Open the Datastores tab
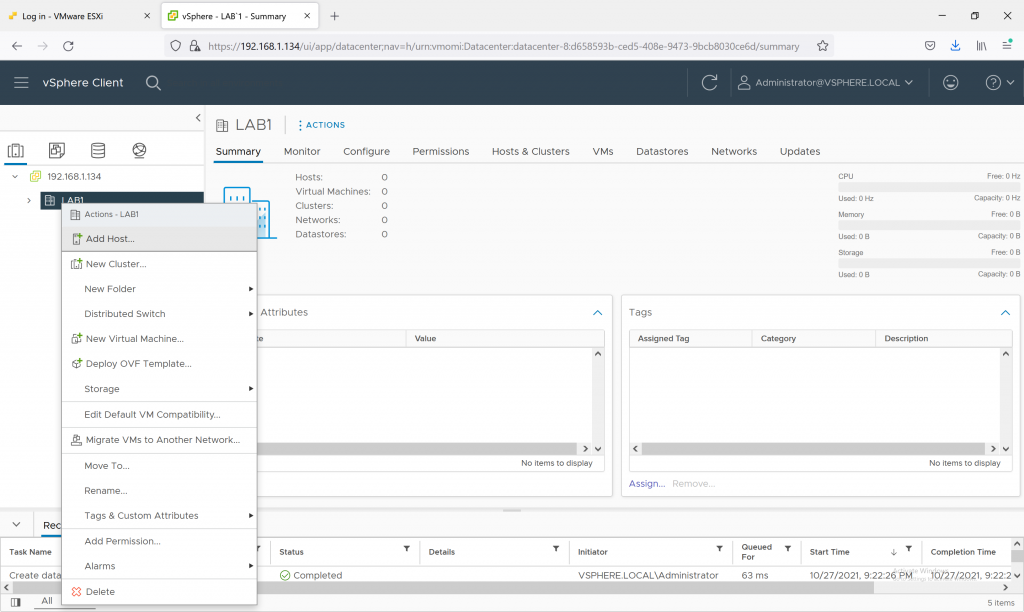Viewport: 1024px width, 612px height. pyautogui.click(x=662, y=151)
